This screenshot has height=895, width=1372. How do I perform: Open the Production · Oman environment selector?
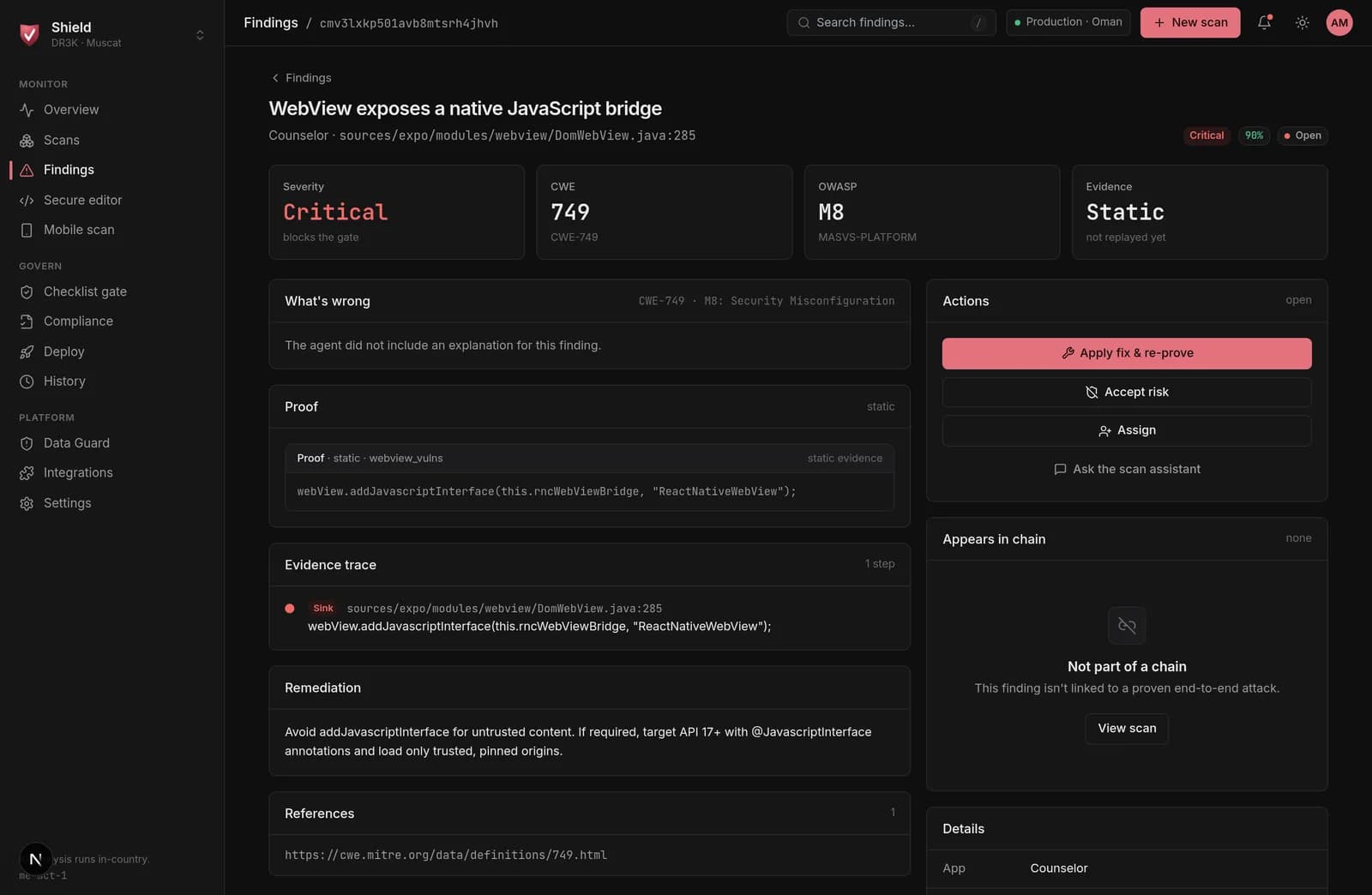tap(1068, 22)
